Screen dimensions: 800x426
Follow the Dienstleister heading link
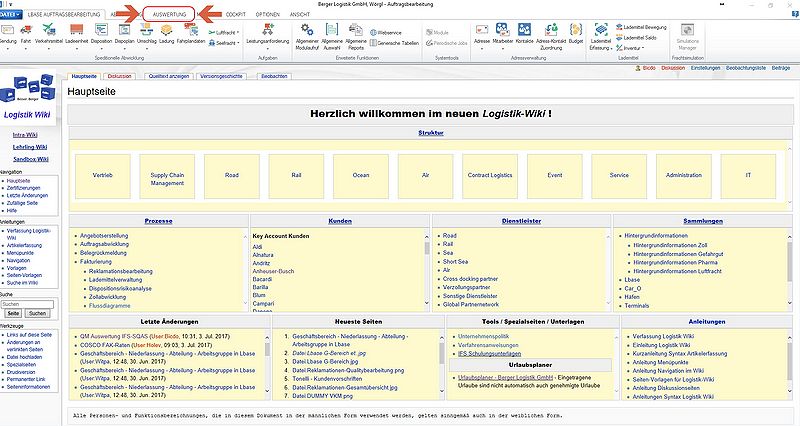[x=521, y=221]
